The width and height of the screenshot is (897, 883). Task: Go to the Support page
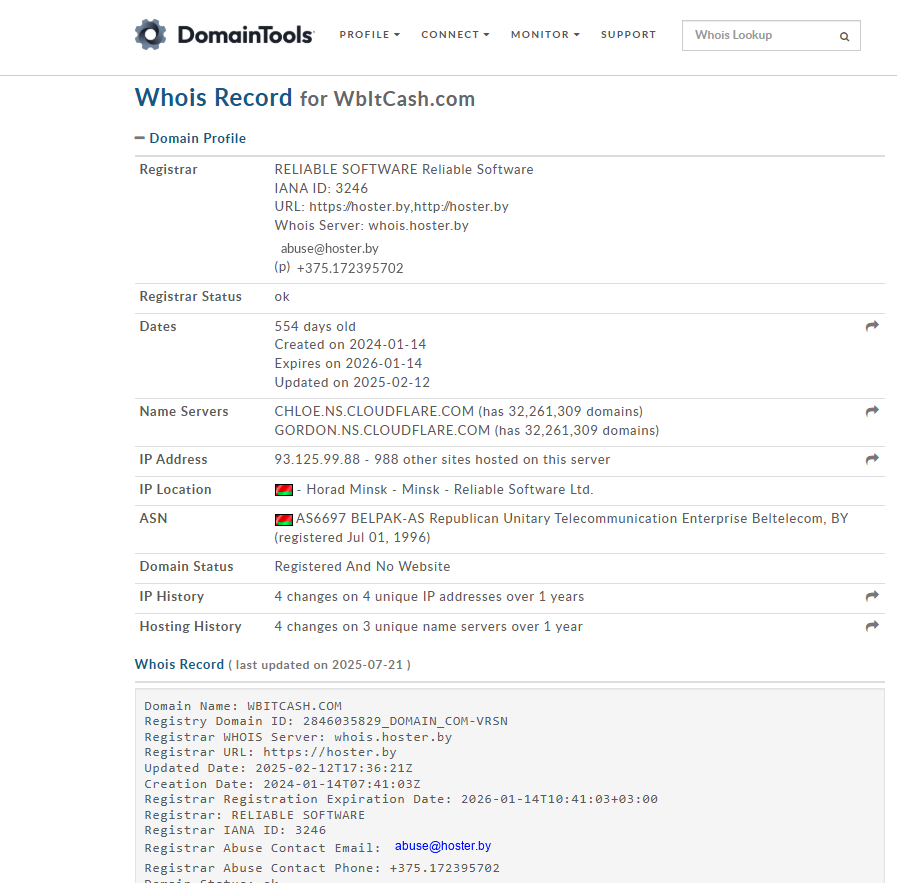point(628,34)
